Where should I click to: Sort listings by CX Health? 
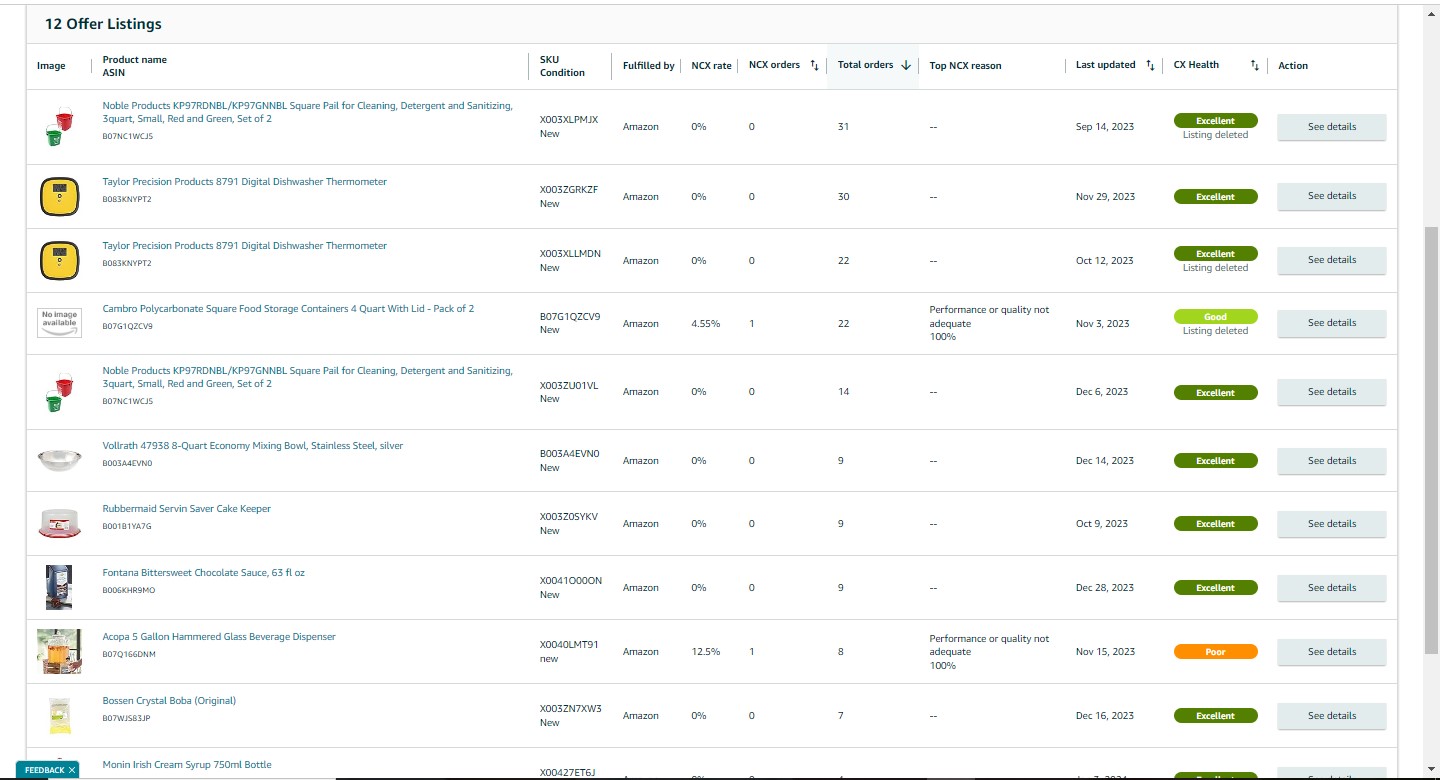tap(1254, 66)
